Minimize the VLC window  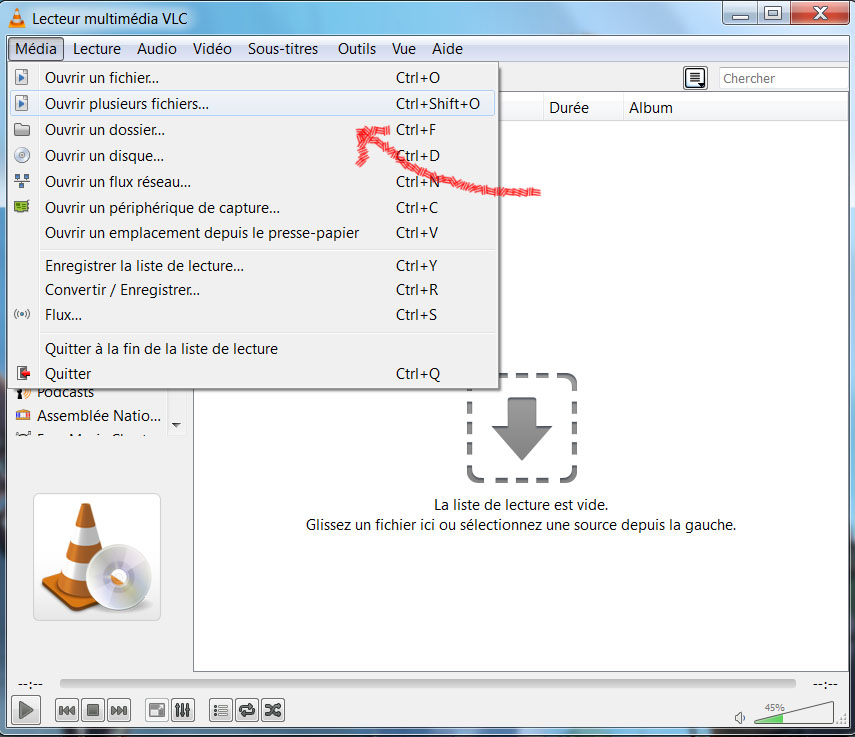coord(740,13)
